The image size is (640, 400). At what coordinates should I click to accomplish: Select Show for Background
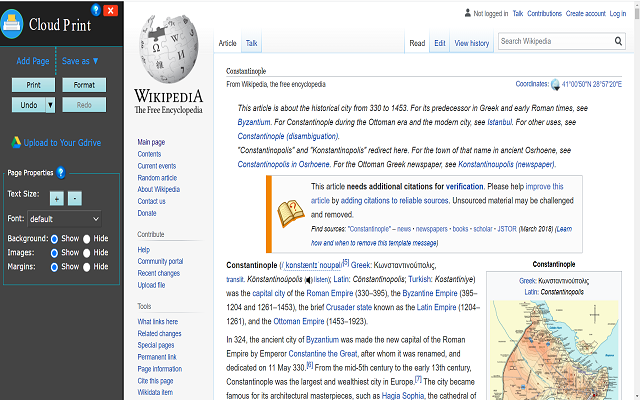54,239
